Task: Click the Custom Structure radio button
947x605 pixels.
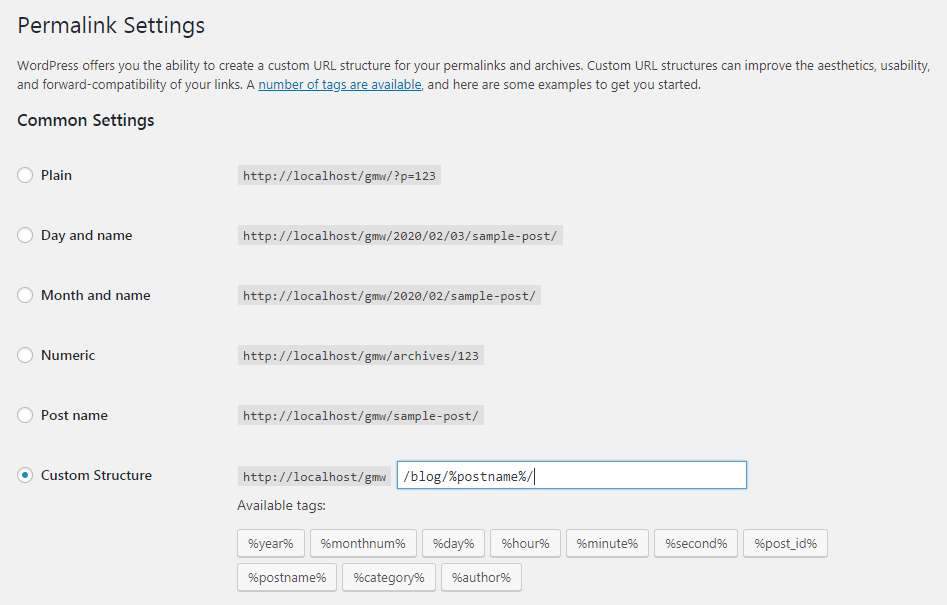Action: click(25, 475)
